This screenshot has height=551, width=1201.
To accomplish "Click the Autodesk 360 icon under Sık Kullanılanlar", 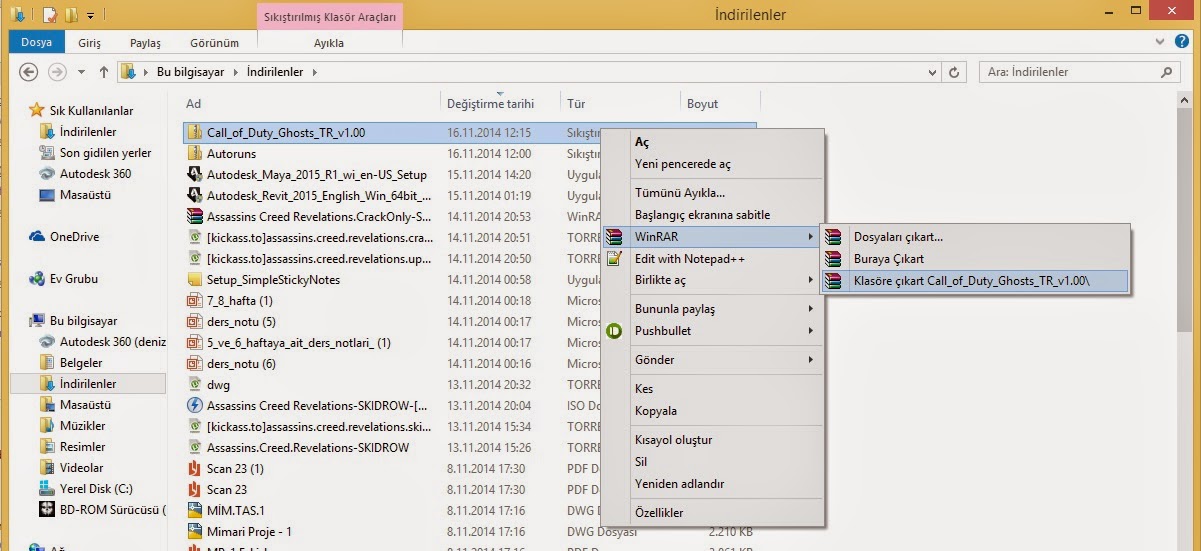I will coord(46,174).
